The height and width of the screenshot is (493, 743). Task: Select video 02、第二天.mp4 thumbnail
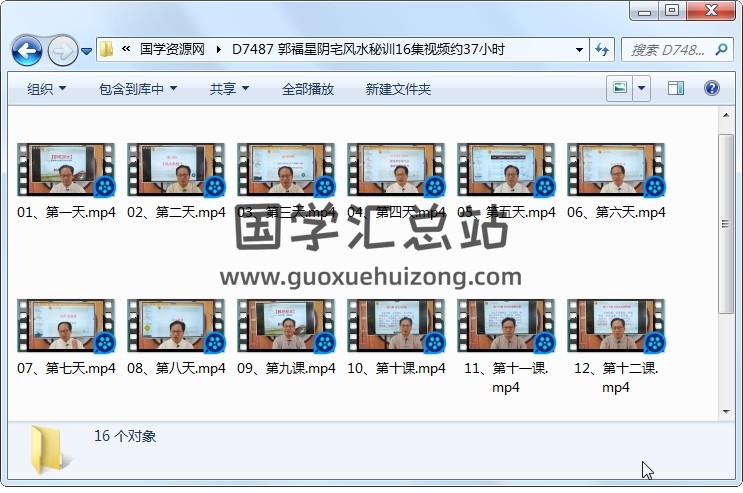tap(176, 170)
